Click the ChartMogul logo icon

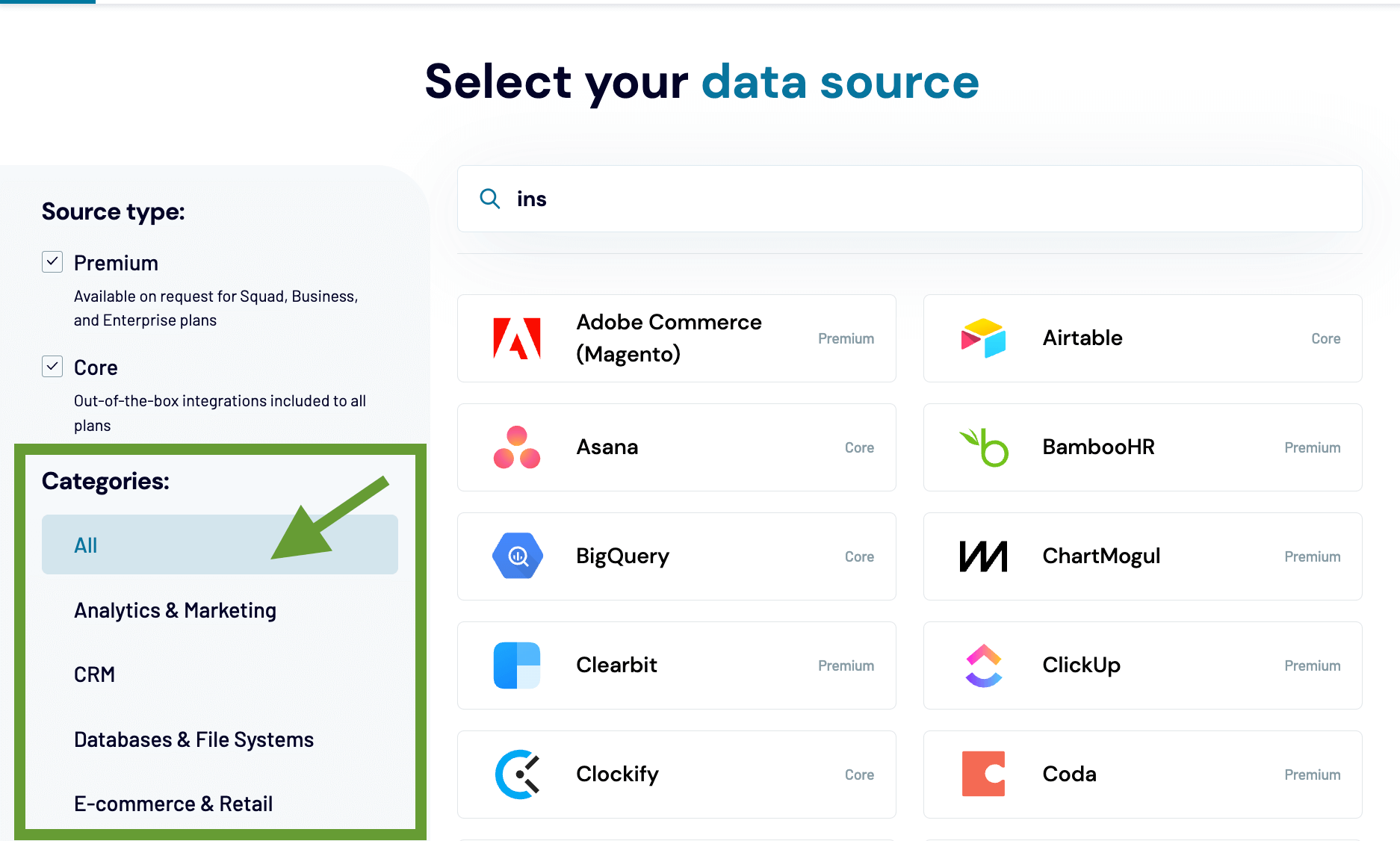click(x=984, y=556)
